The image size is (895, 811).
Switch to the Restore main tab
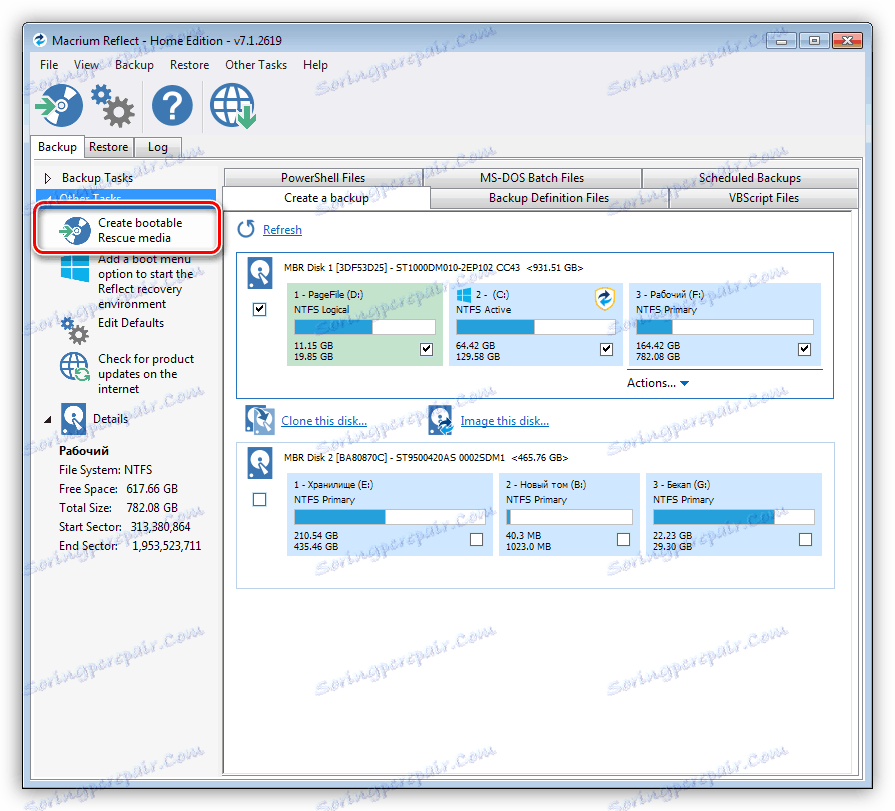108,147
